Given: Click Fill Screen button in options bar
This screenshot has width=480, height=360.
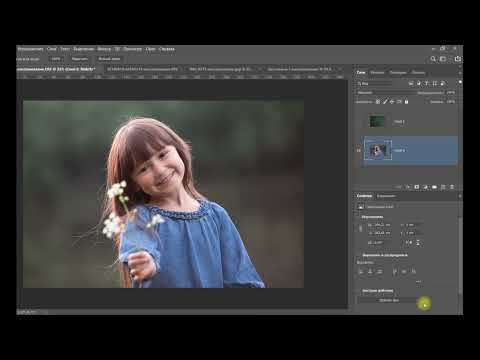Looking at the screenshot, I should (109, 59).
